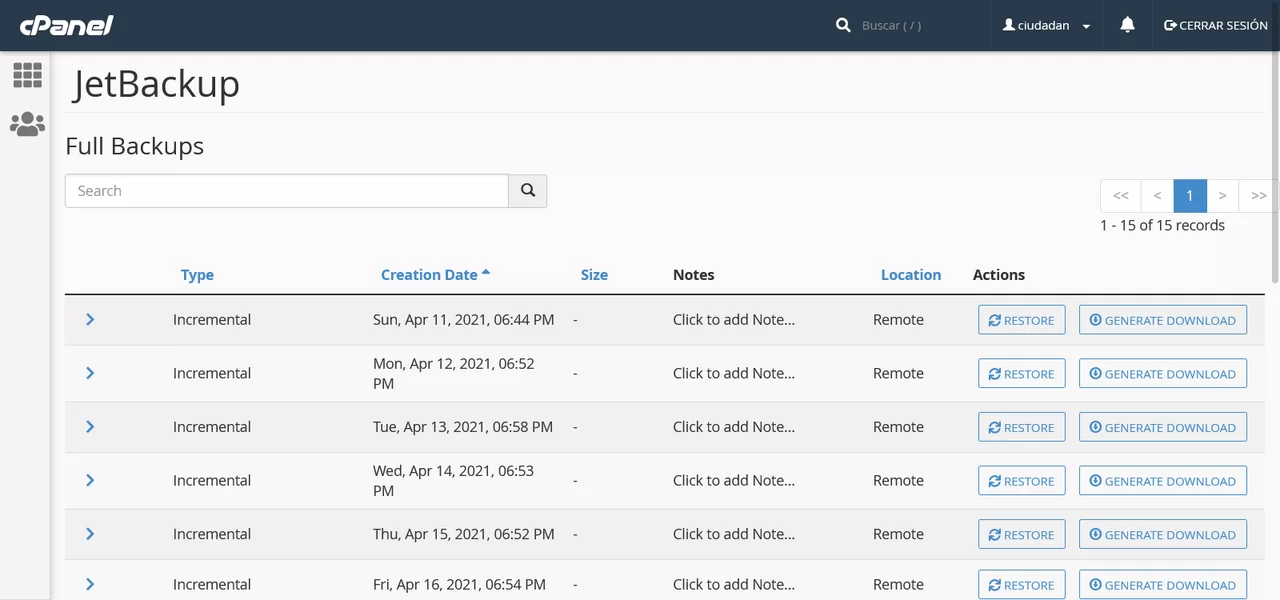Viewport: 1280px width, 600px height.
Task: Expand the Mon, Apr 12, 2021 backup row
Action: [90, 373]
